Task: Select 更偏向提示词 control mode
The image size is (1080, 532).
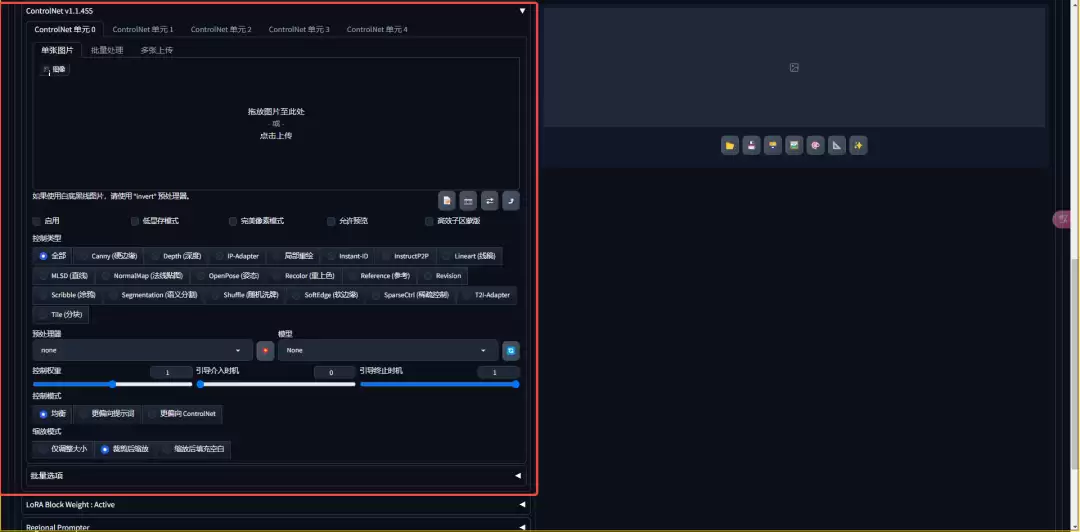Action: [107, 414]
